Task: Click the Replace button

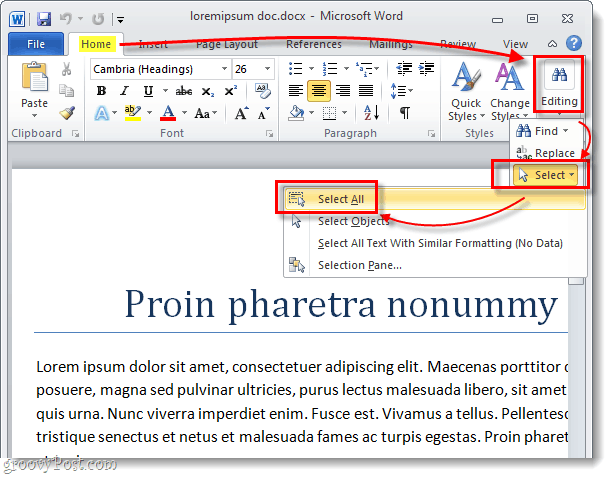Action: 545,153
